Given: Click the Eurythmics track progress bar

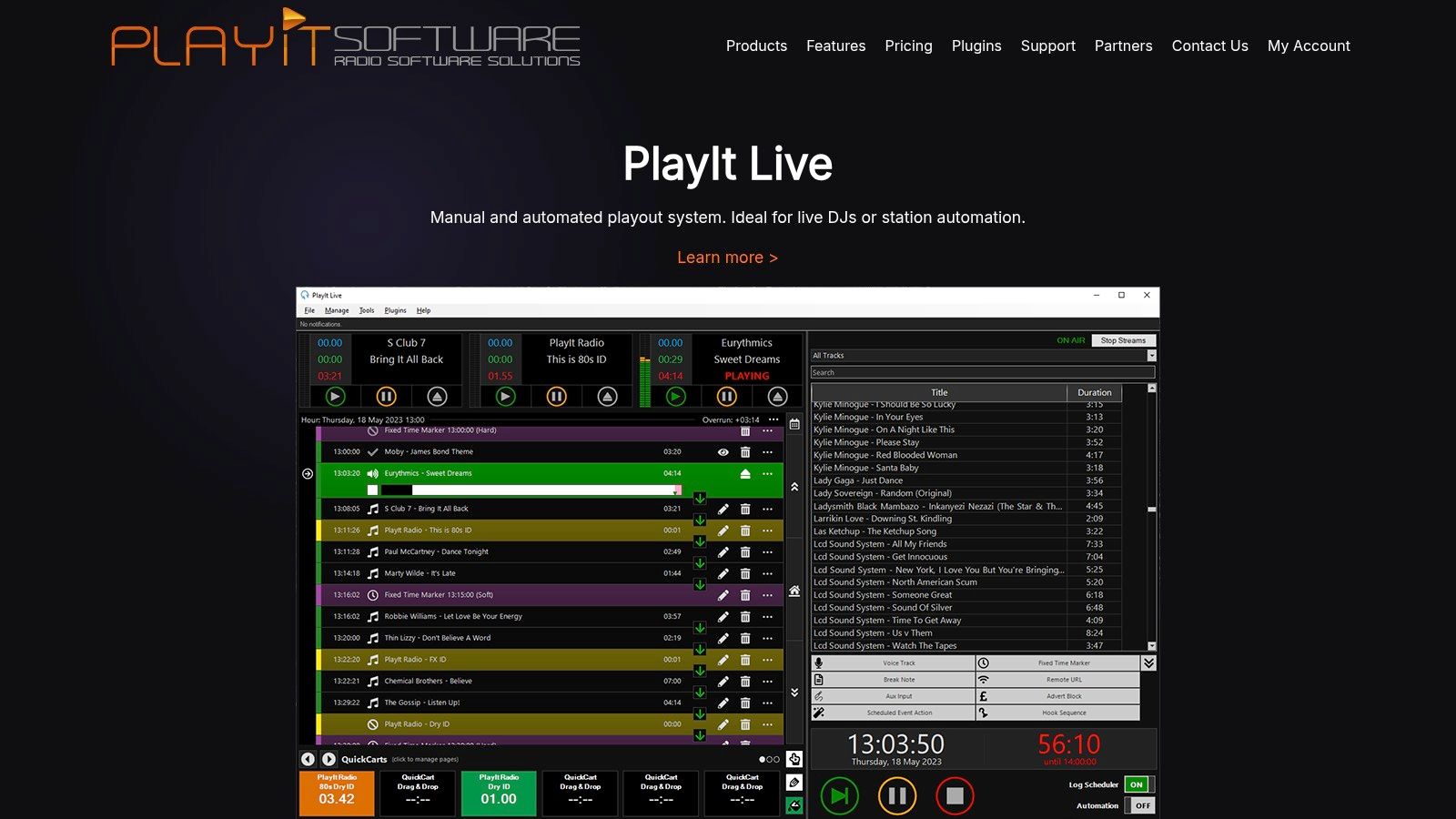Looking at the screenshot, I should (x=531, y=490).
